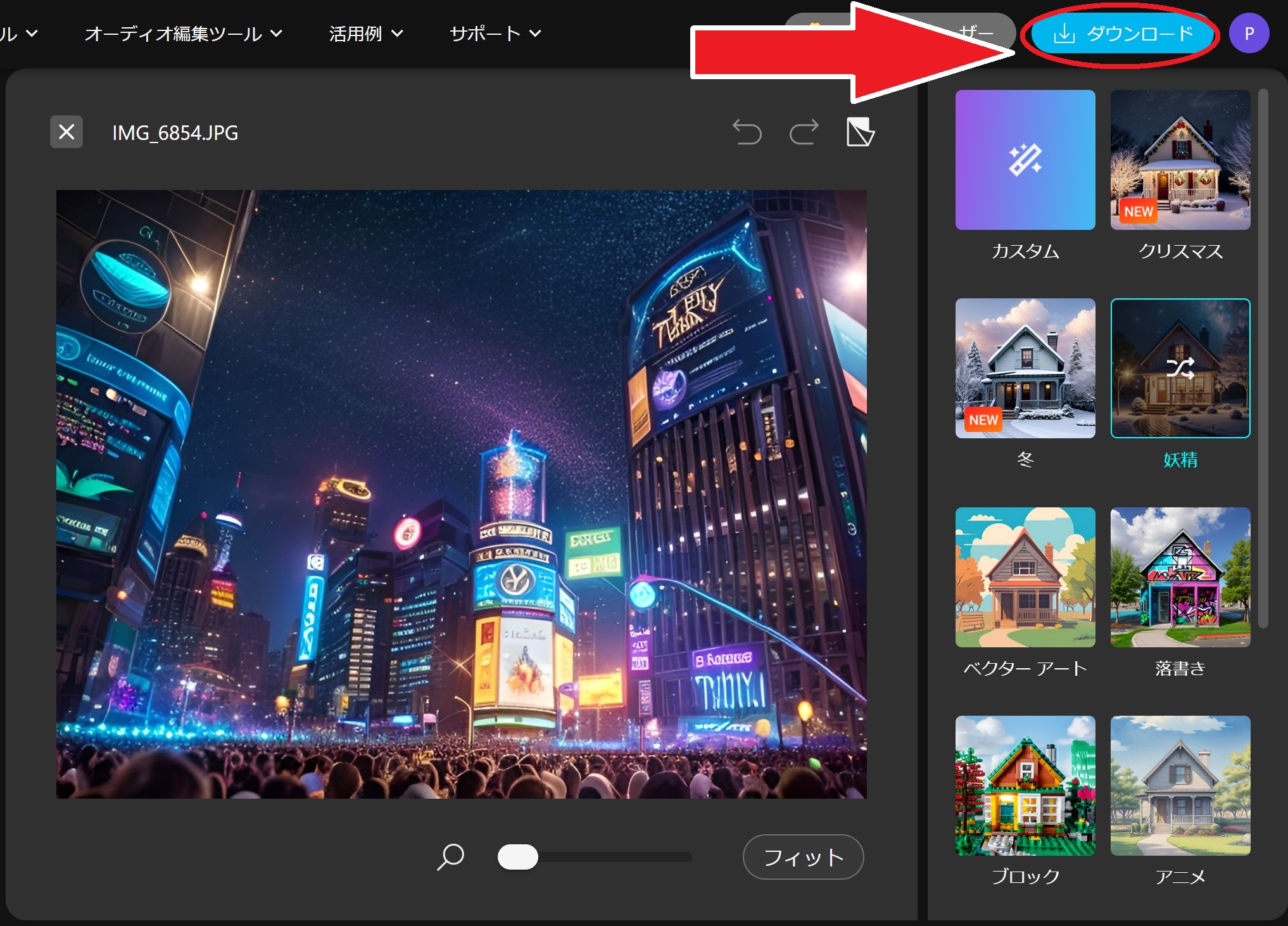Click the zoom slider handle
1288x926 pixels.
pos(517,857)
